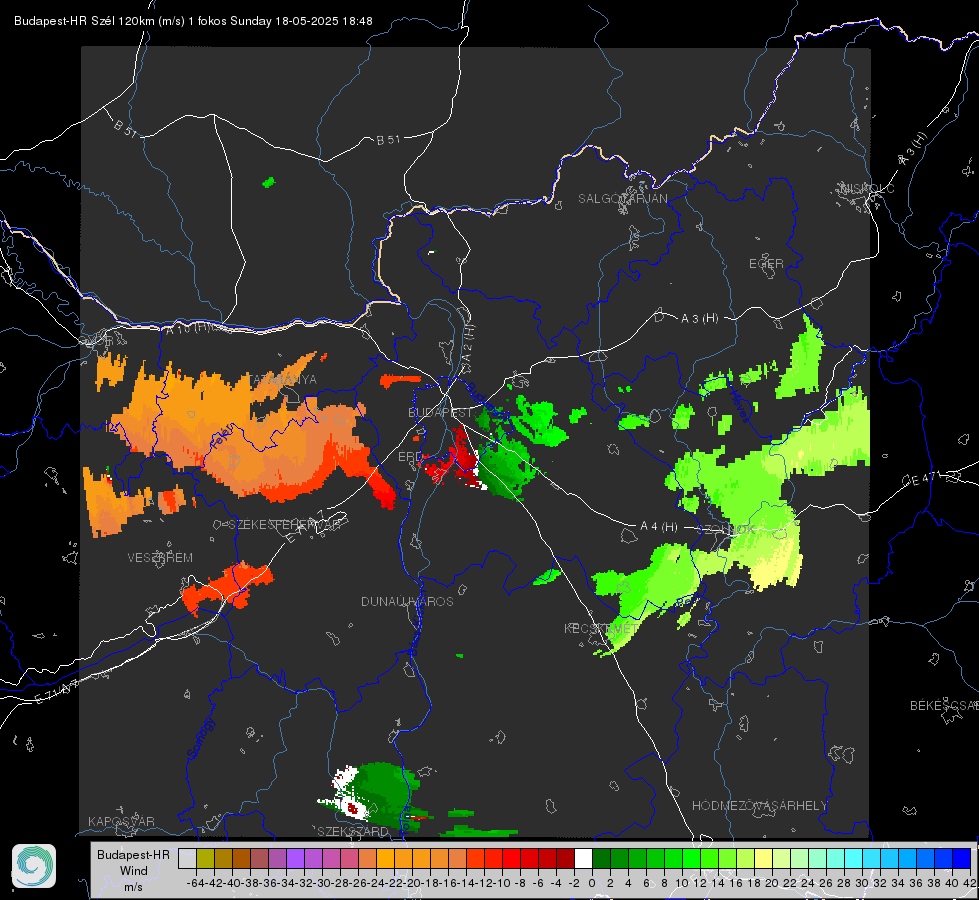Click the purple swatch above -34
The height and width of the screenshot is (900, 979).
tap(295, 858)
